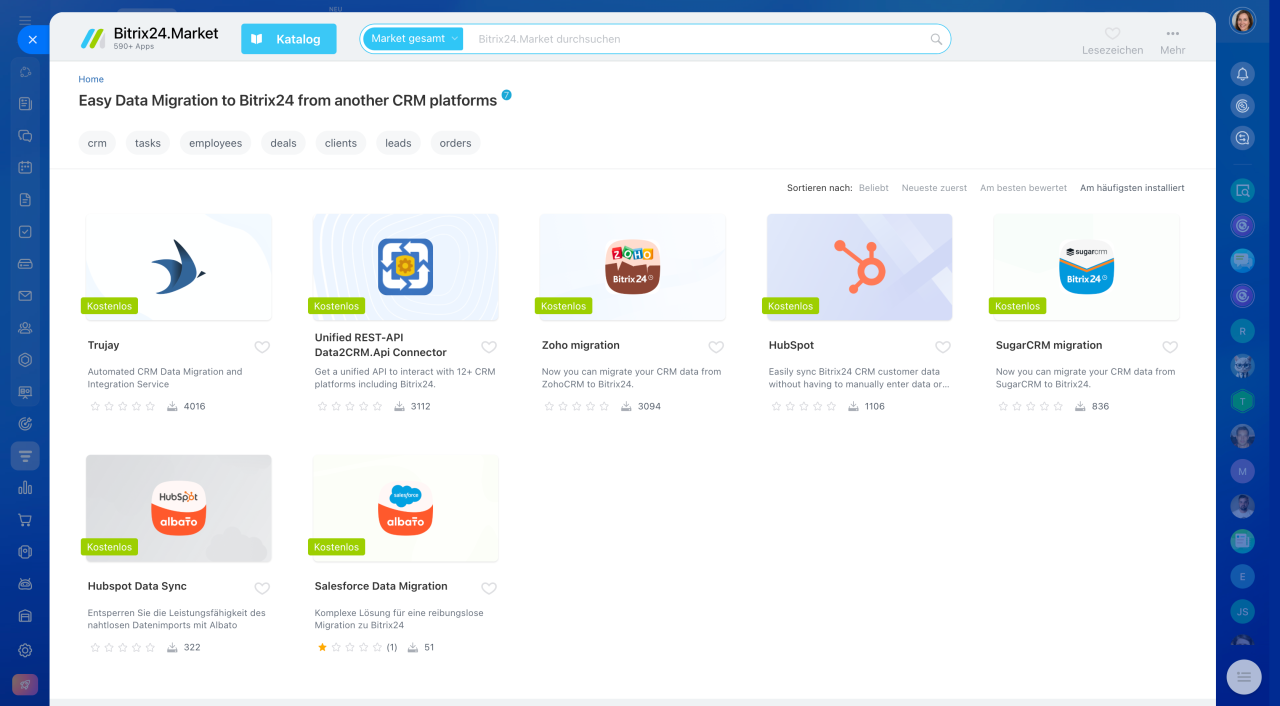Viewport: 1280px width, 706px height.
Task: Open the Zoho migration app thumbnail
Action: click(x=632, y=267)
